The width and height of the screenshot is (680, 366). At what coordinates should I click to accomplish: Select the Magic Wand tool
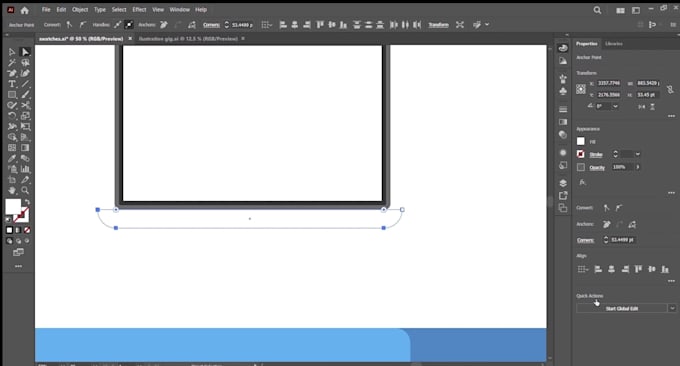(12, 63)
